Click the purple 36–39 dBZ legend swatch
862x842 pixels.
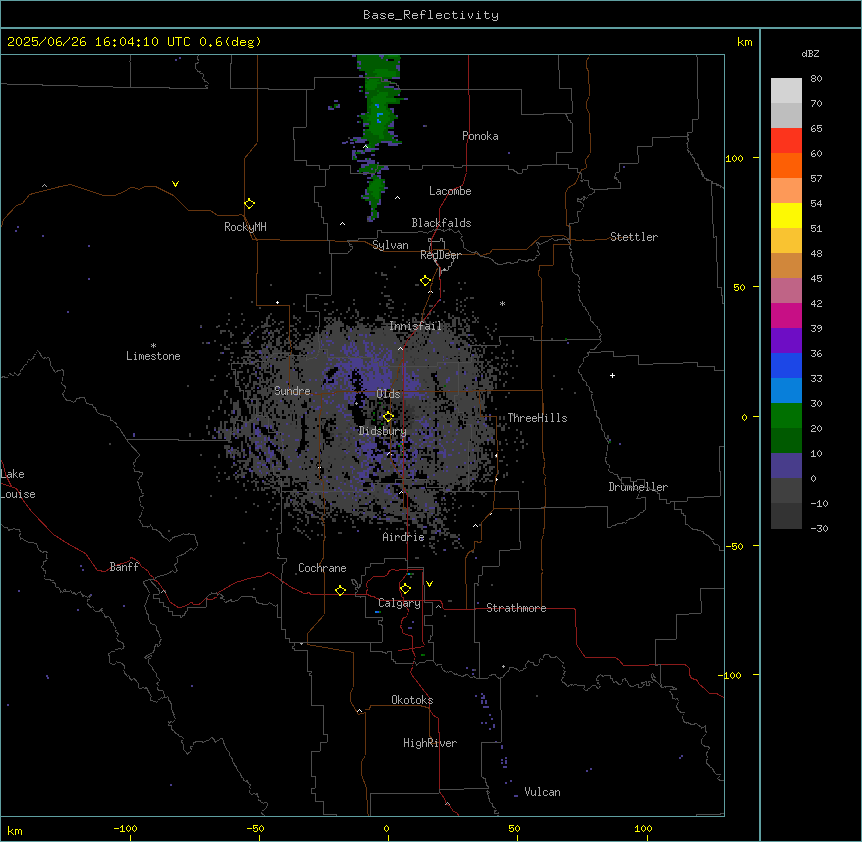tap(786, 340)
